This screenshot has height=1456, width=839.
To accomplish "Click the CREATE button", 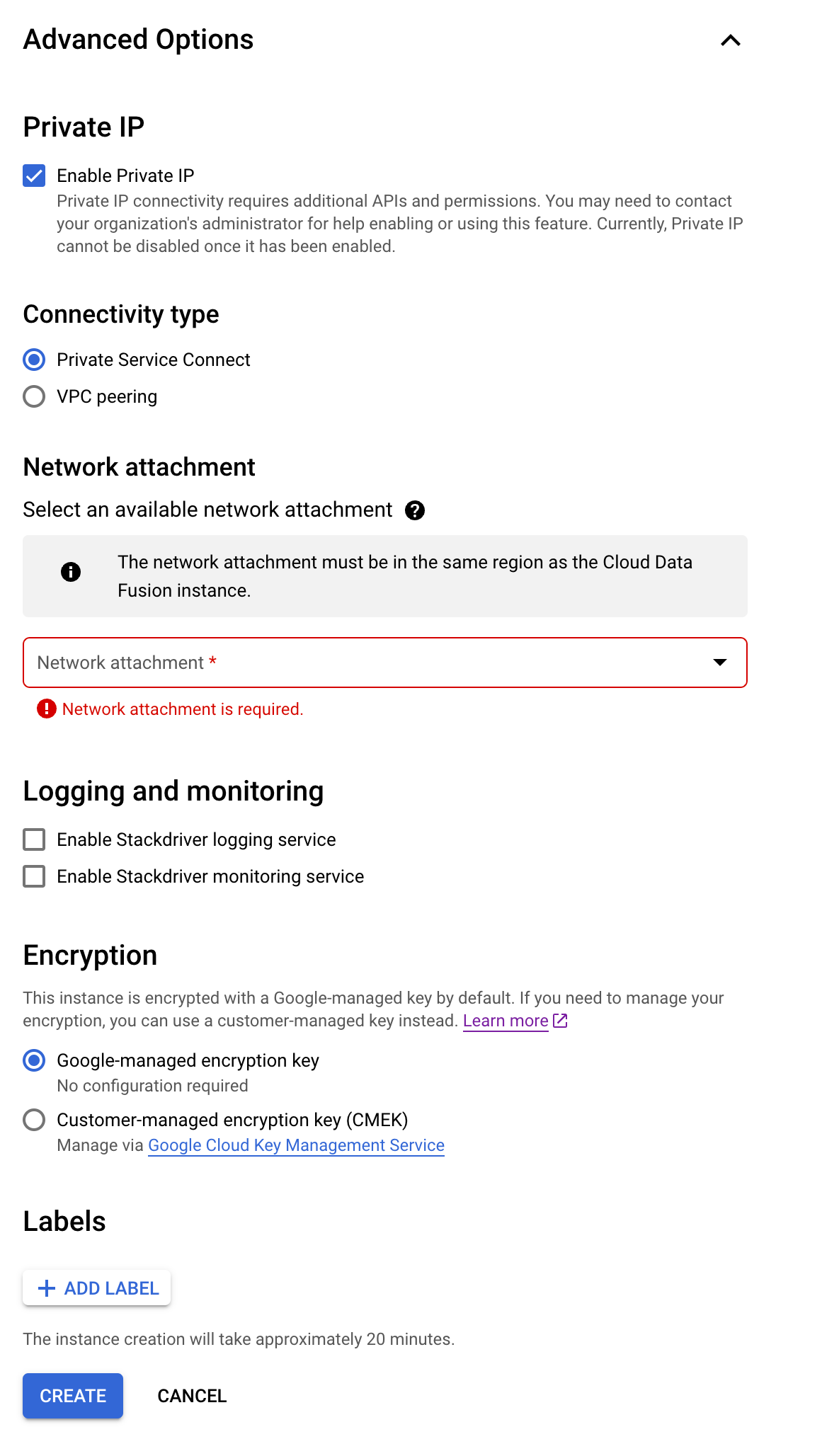I will [x=72, y=1395].
